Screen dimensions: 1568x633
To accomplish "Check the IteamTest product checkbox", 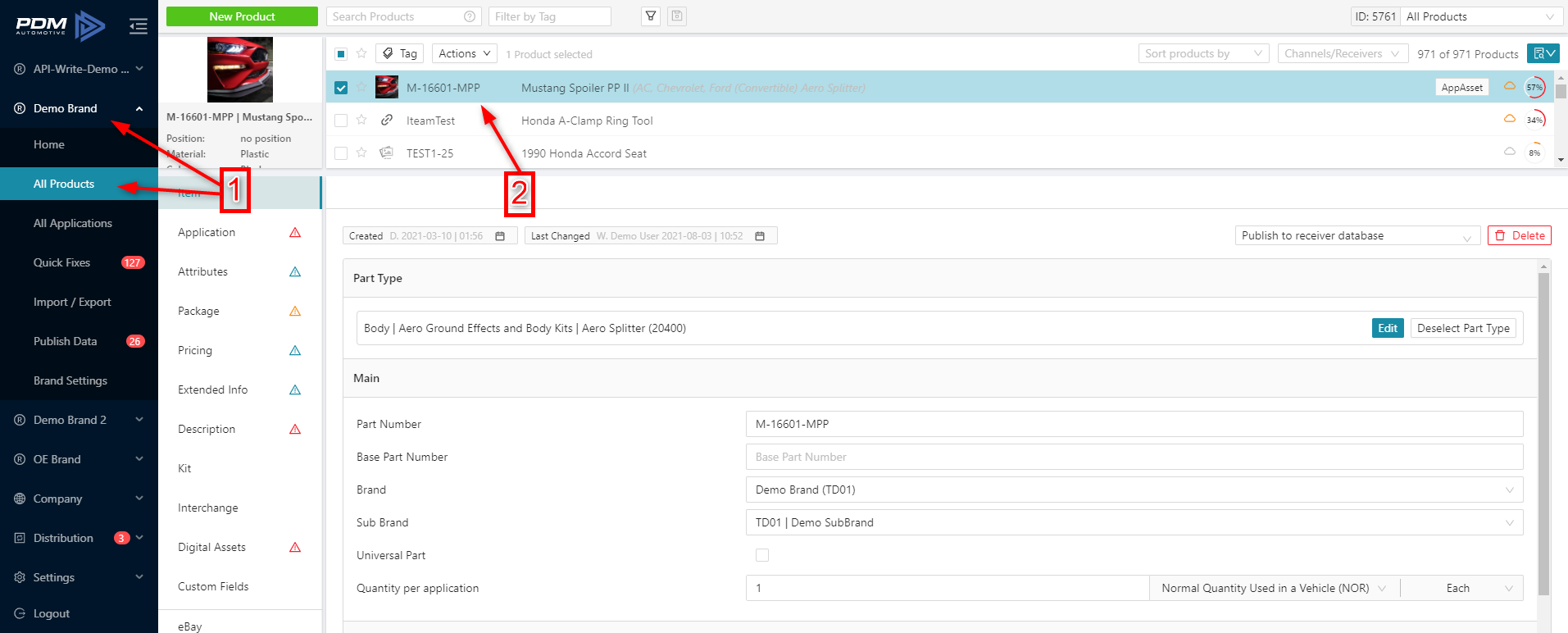I will click(x=341, y=121).
